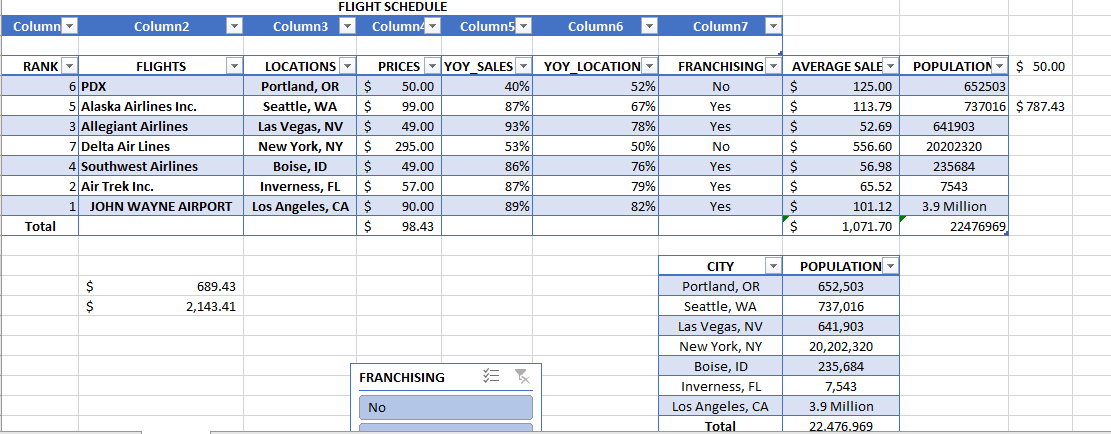The height and width of the screenshot is (434, 1111).
Task: Select the Air Trek Inc. cell
Action: [x=161, y=187]
